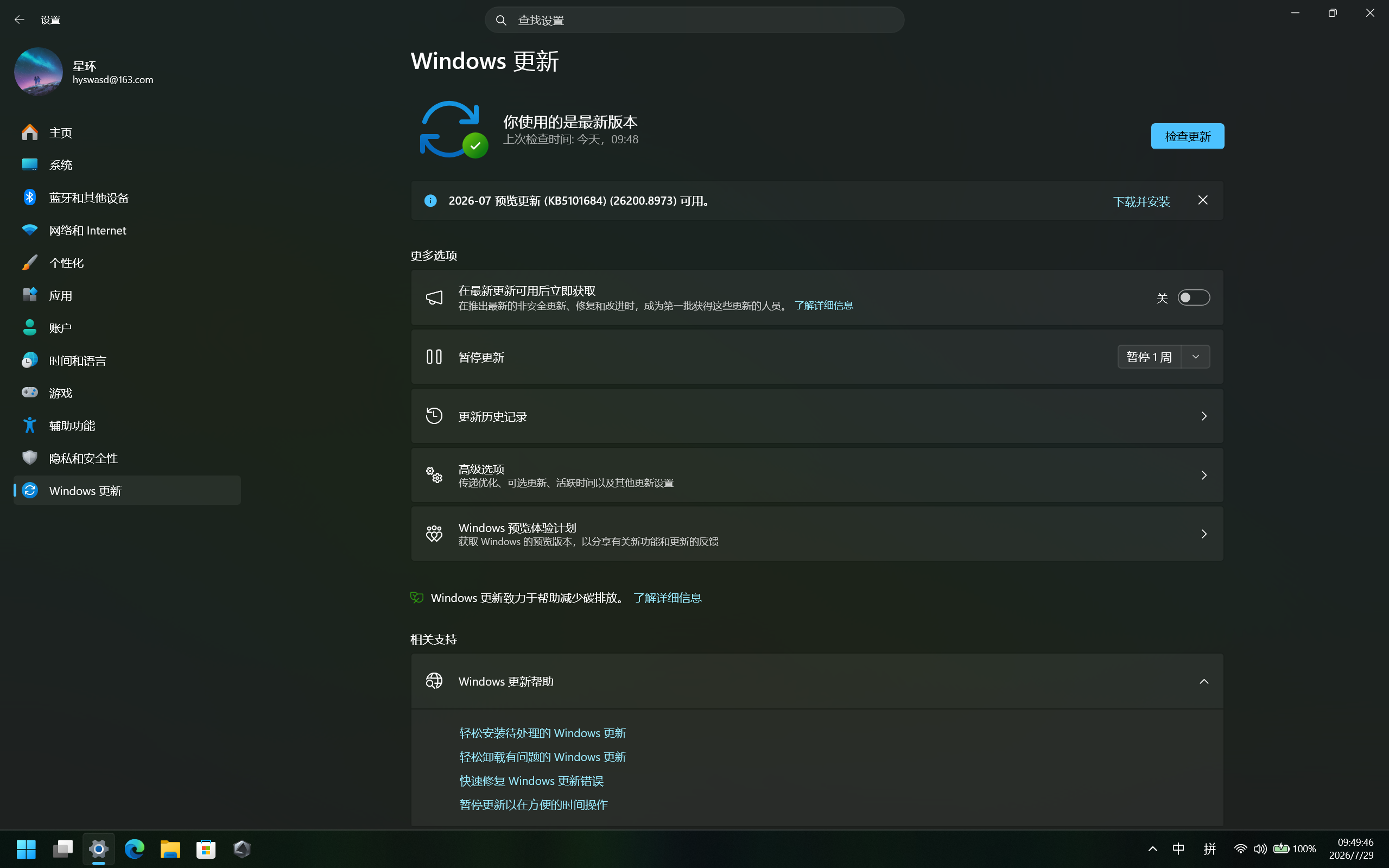1389x868 pixels.
Task: Click the 游戏 controller icon
Action: [29, 392]
